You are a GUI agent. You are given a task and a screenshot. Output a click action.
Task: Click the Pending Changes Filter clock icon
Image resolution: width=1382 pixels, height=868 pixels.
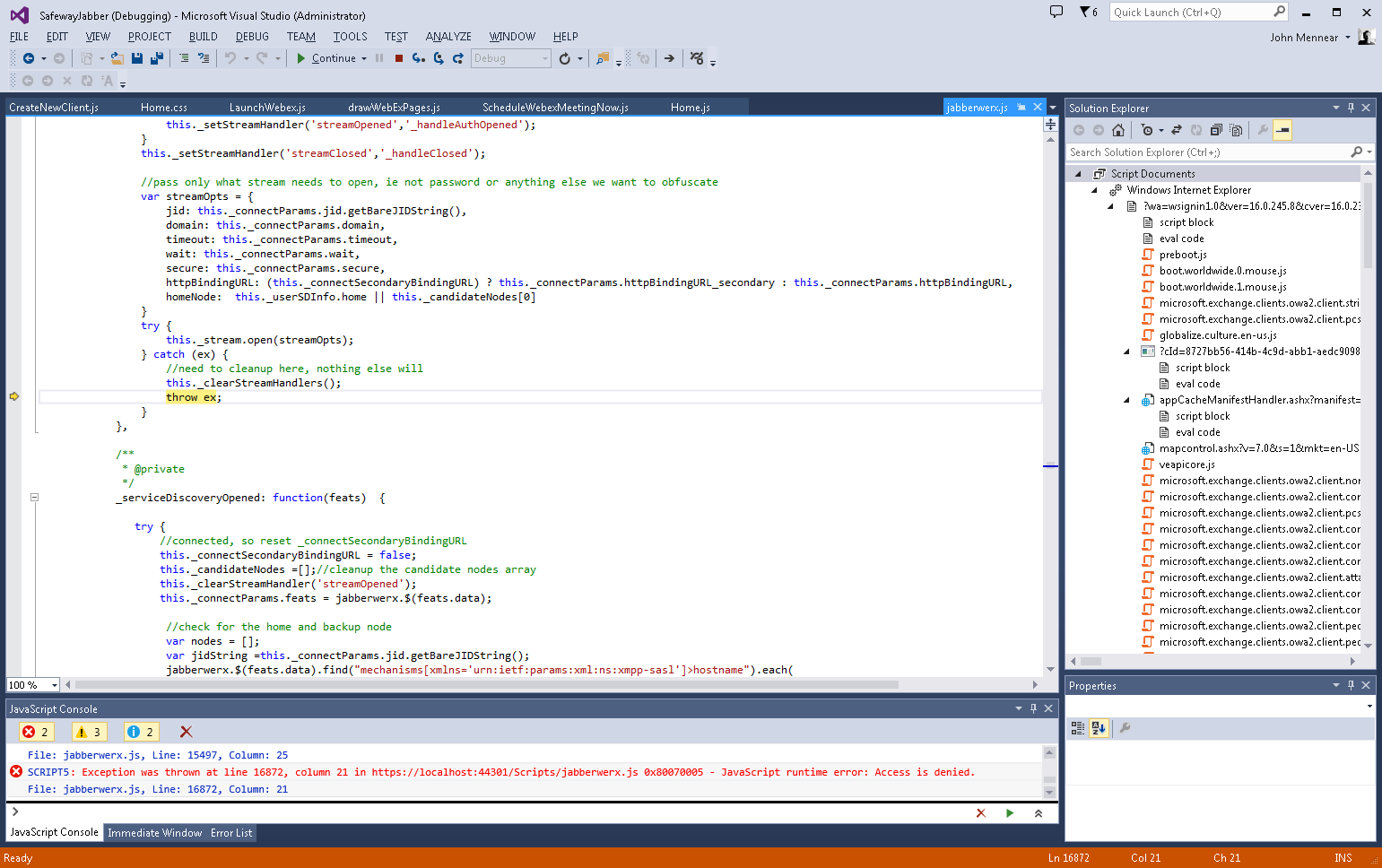pos(1147,130)
